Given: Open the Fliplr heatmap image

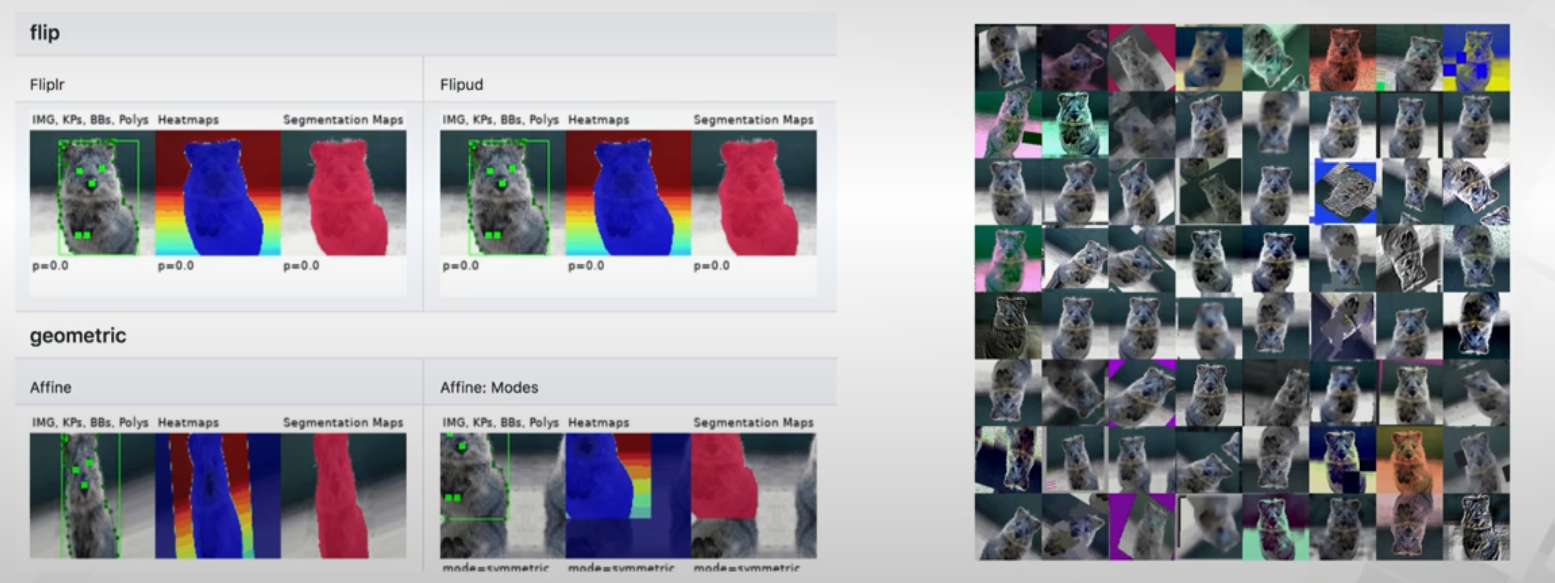Looking at the screenshot, I should (218, 193).
